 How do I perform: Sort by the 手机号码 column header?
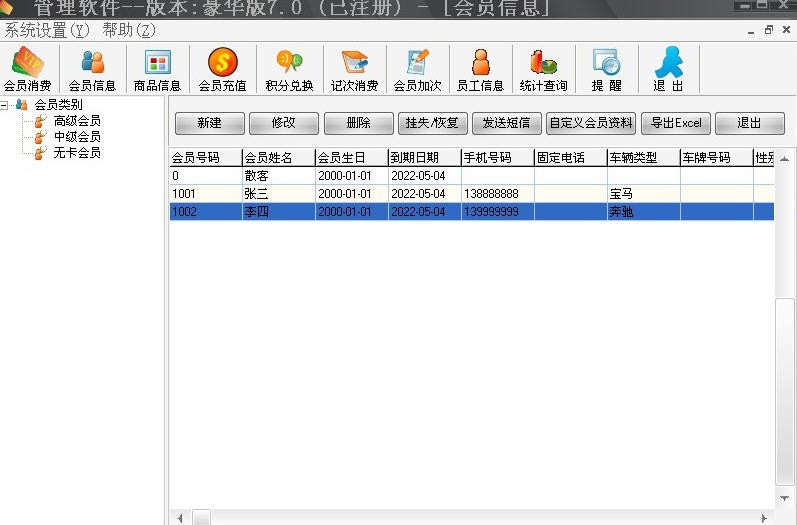[498, 158]
